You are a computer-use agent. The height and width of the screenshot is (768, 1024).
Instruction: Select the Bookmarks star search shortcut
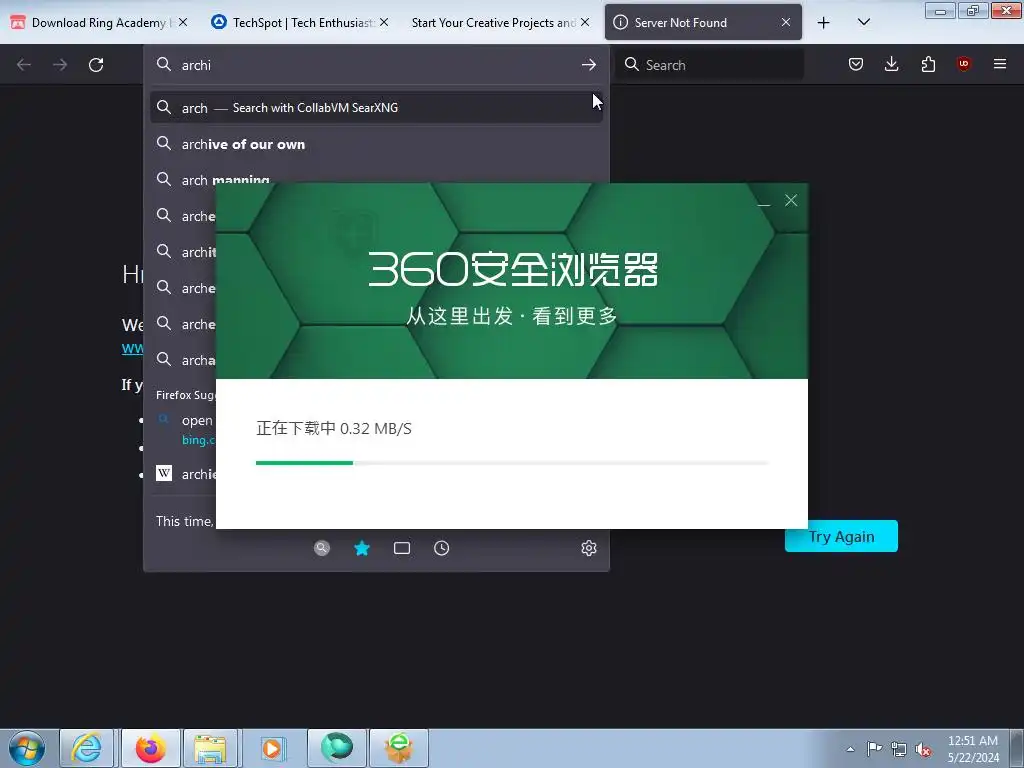(362, 548)
